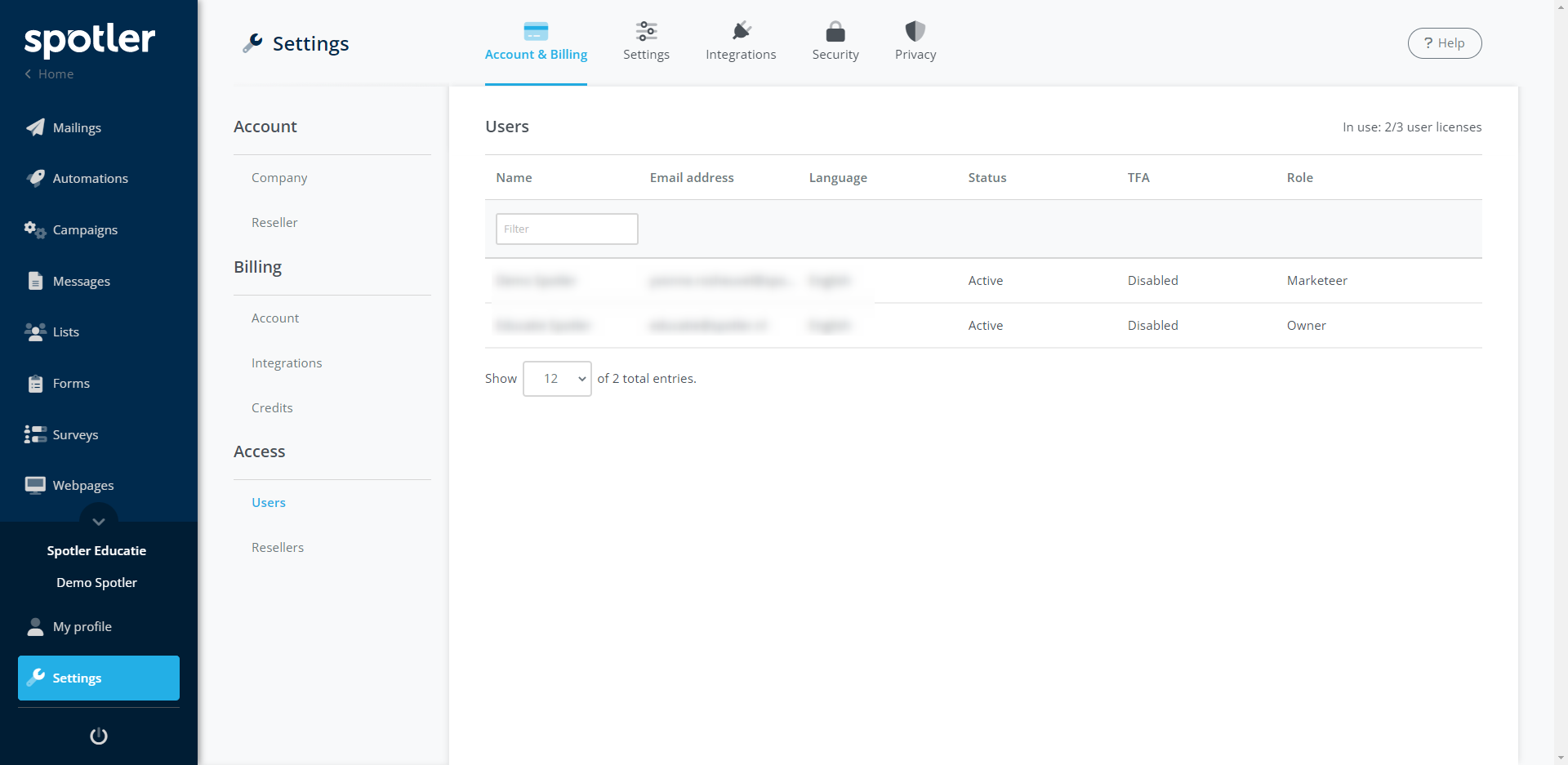1568x765 pixels.
Task: Click the Account & Billing card icon
Action: 536,32
